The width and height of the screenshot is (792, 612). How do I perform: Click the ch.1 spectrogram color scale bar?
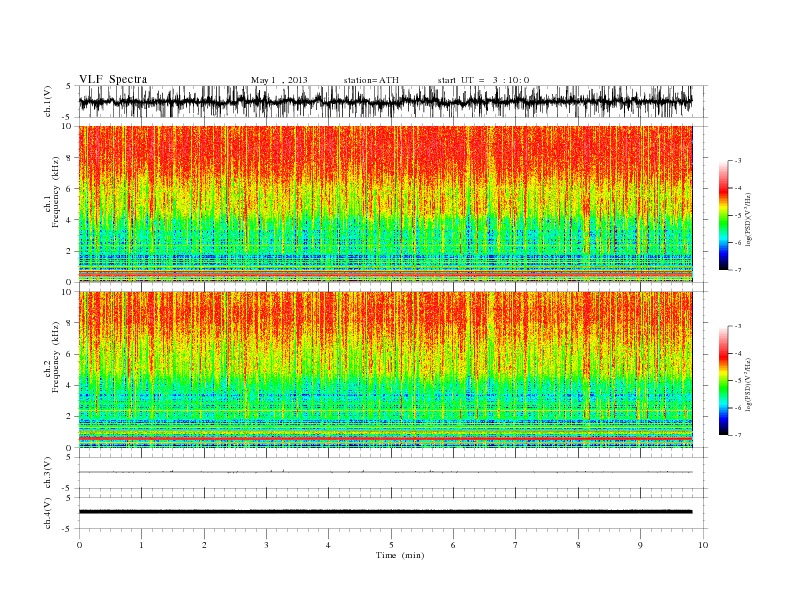[x=723, y=215]
